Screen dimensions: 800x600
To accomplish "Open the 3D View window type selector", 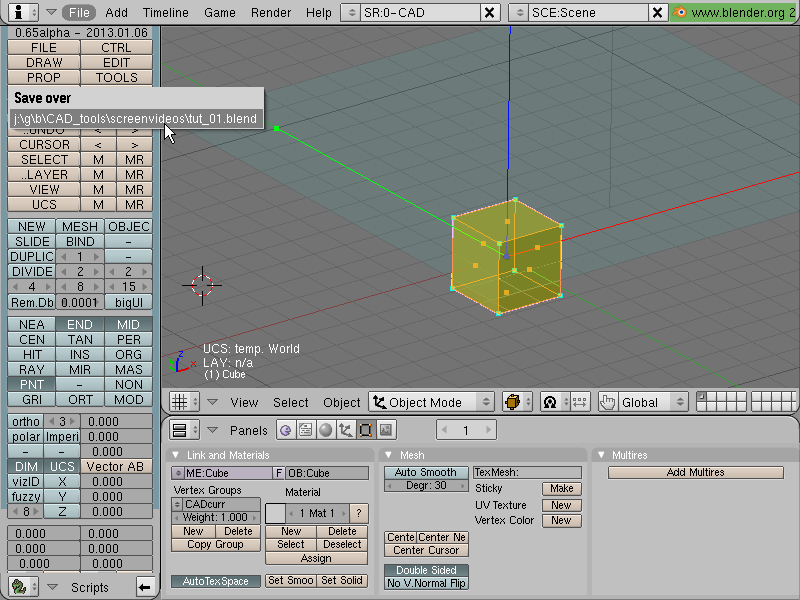I will pyautogui.click(x=184, y=402).
